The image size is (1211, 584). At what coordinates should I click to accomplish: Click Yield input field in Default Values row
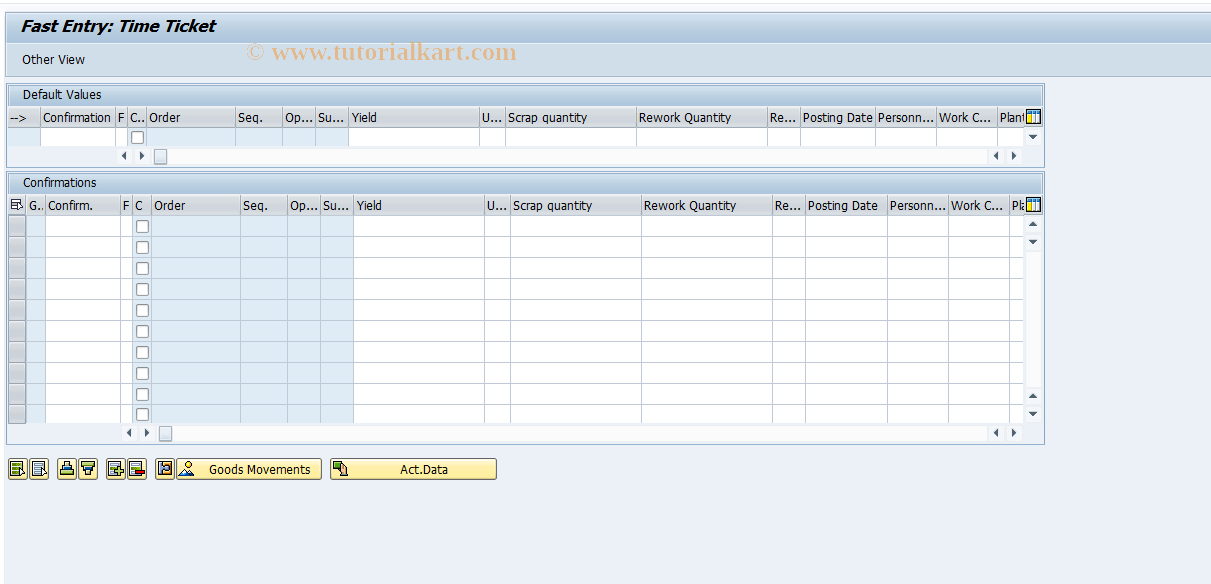[414, 137]
